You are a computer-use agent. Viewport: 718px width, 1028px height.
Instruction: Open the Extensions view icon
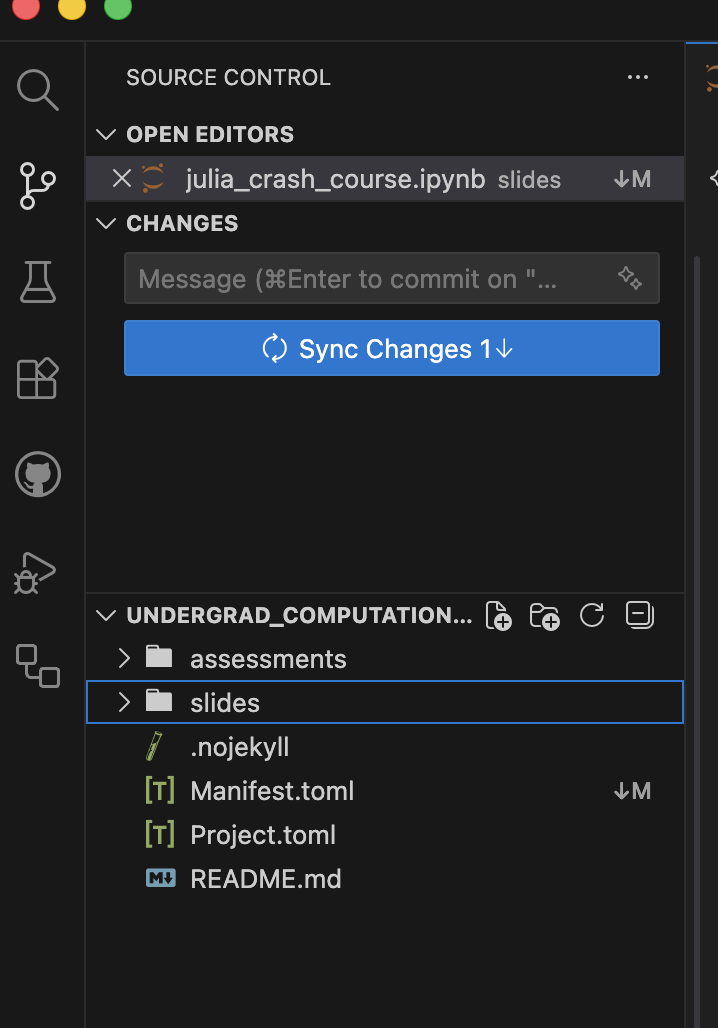click(39, 379)
